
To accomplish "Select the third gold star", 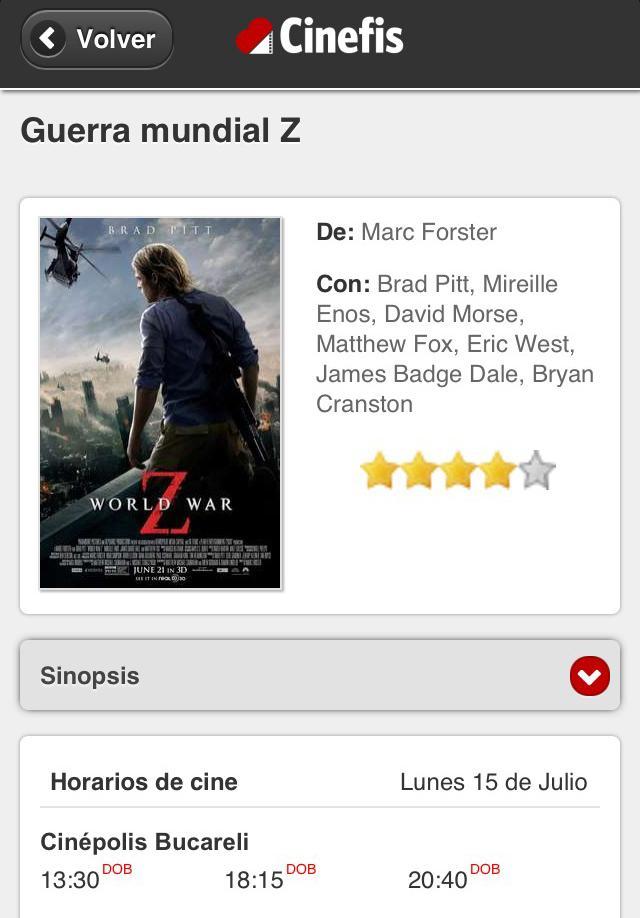I will pyautogui.click(x=457, y=470).
